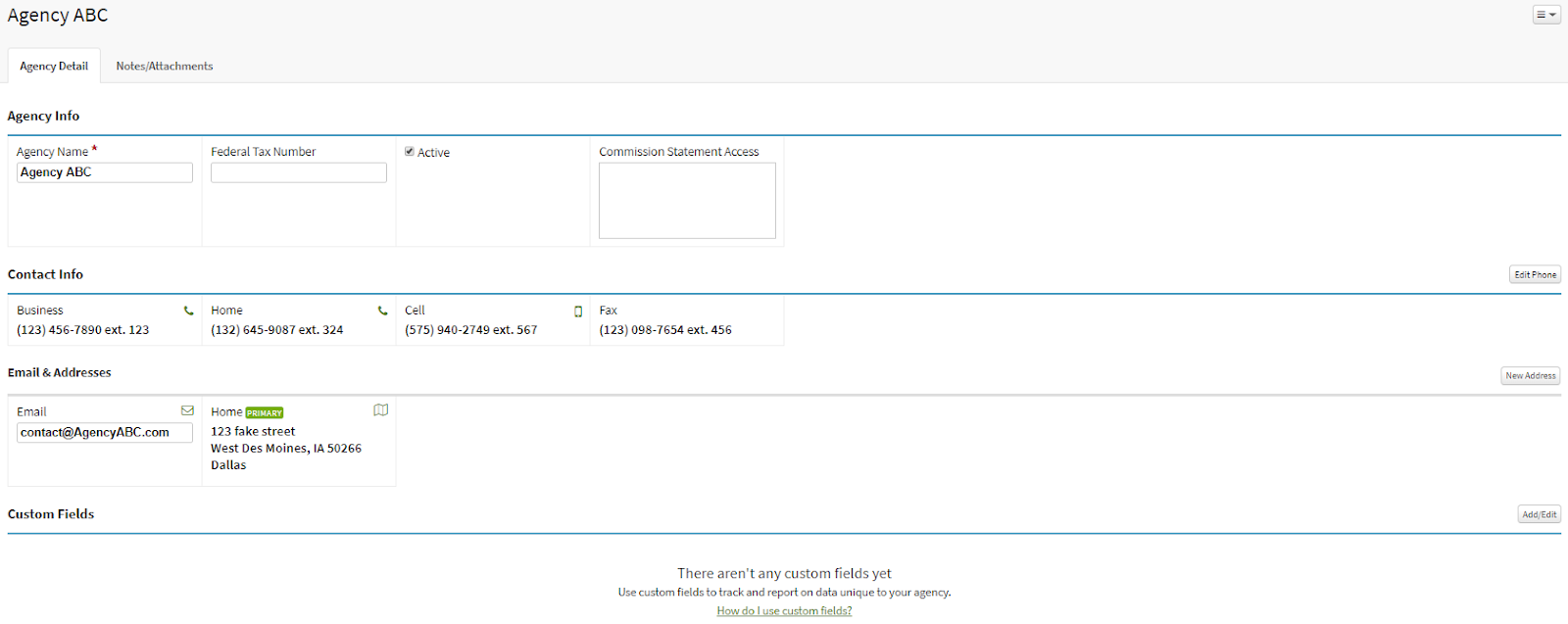Screen dimensions: 1568x624
Task: Click the Commission Statement Access box
Action: point(686,200)
